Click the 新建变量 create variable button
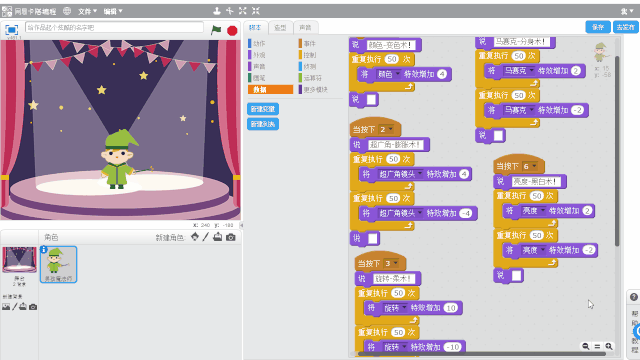Screen dimensions: 640x360 [263, 109]
